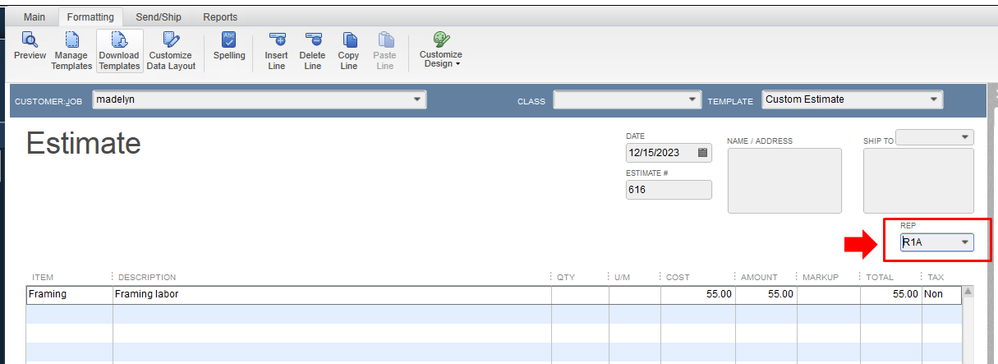The width and height of the screenshot is (998, 364).
Task: Click the Total cell 55.00
Action: pos(891,295)
